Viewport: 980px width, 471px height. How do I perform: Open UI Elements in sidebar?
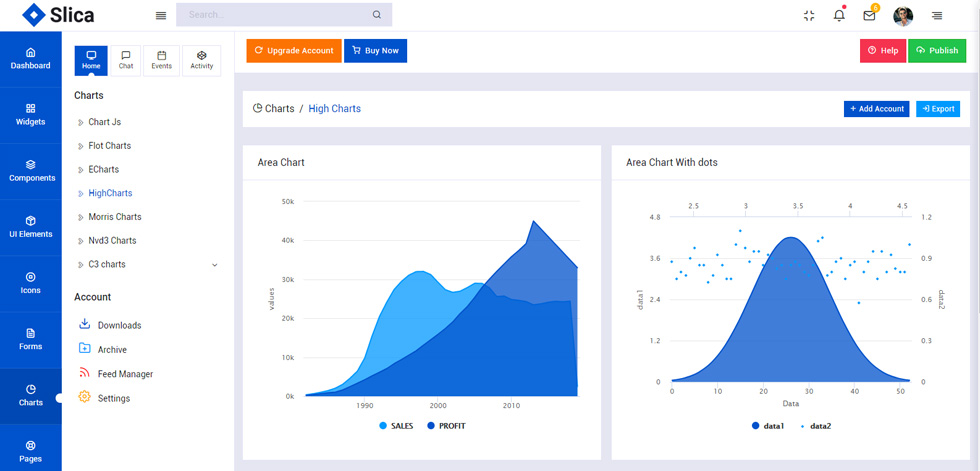[x=31, y=227]
